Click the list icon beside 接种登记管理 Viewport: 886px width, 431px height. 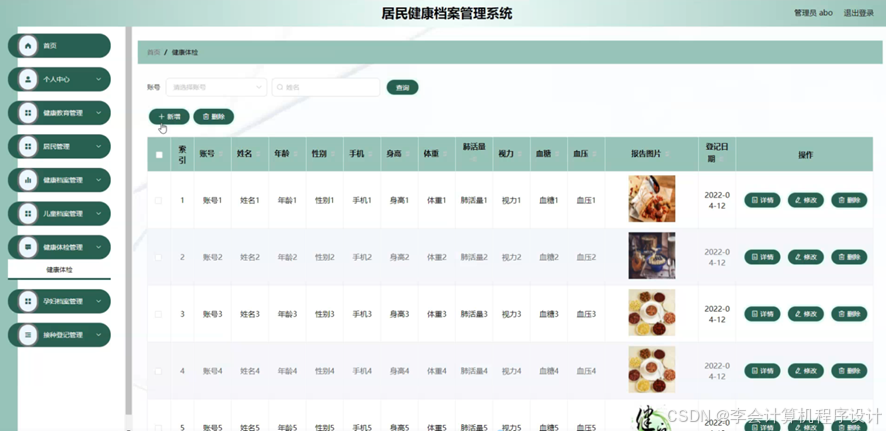28,335
